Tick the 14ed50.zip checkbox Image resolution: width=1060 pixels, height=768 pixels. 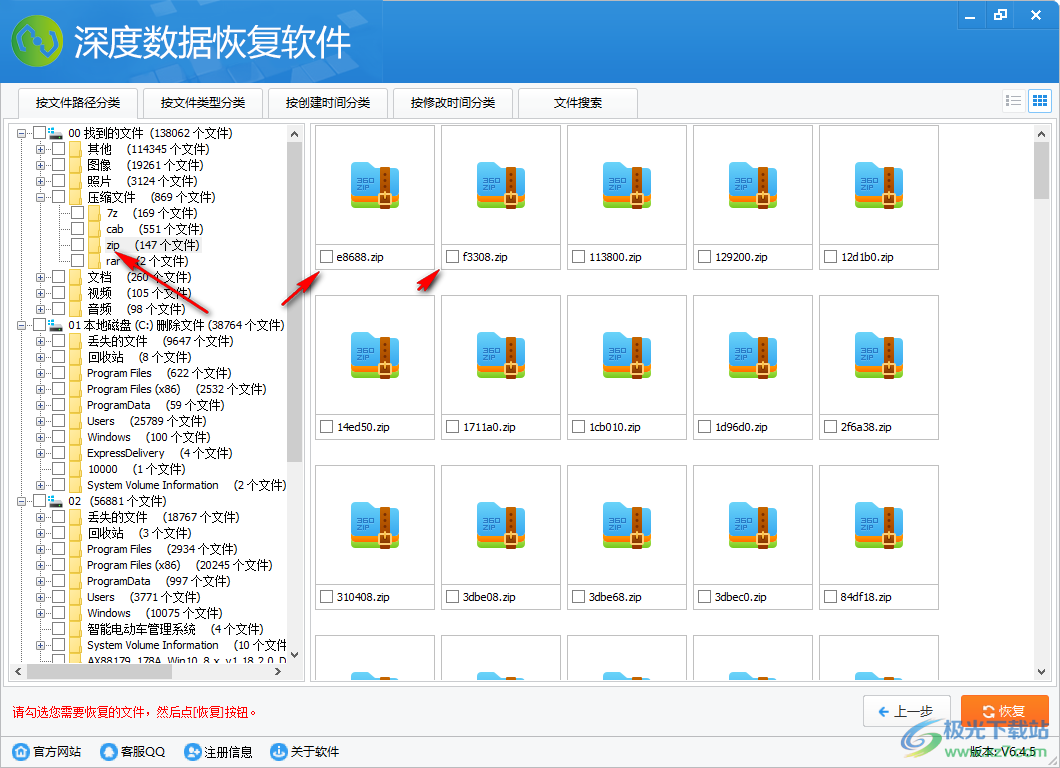pyautogui.click(x=327, y=427)
